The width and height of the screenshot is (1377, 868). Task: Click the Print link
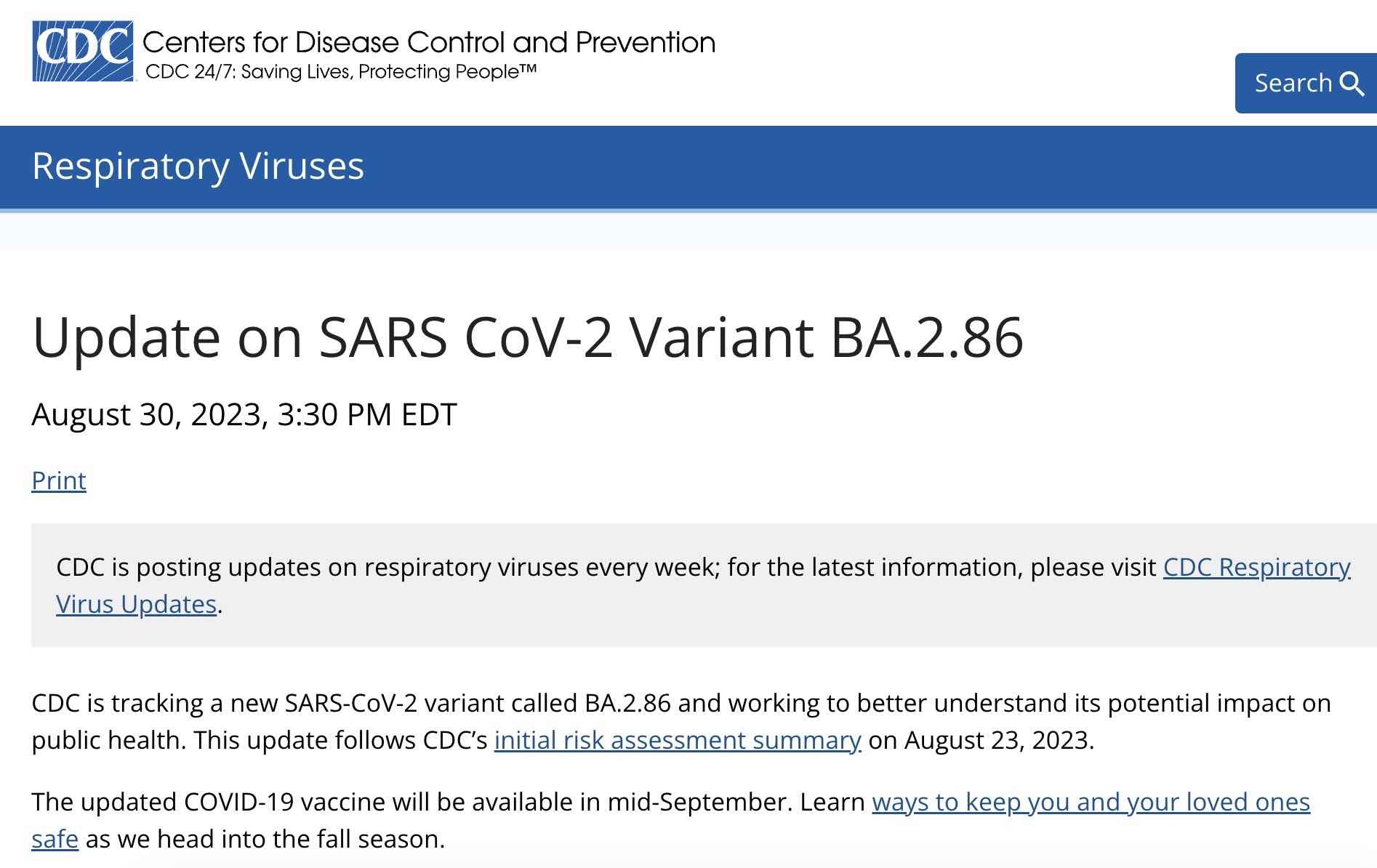[59, 481]
